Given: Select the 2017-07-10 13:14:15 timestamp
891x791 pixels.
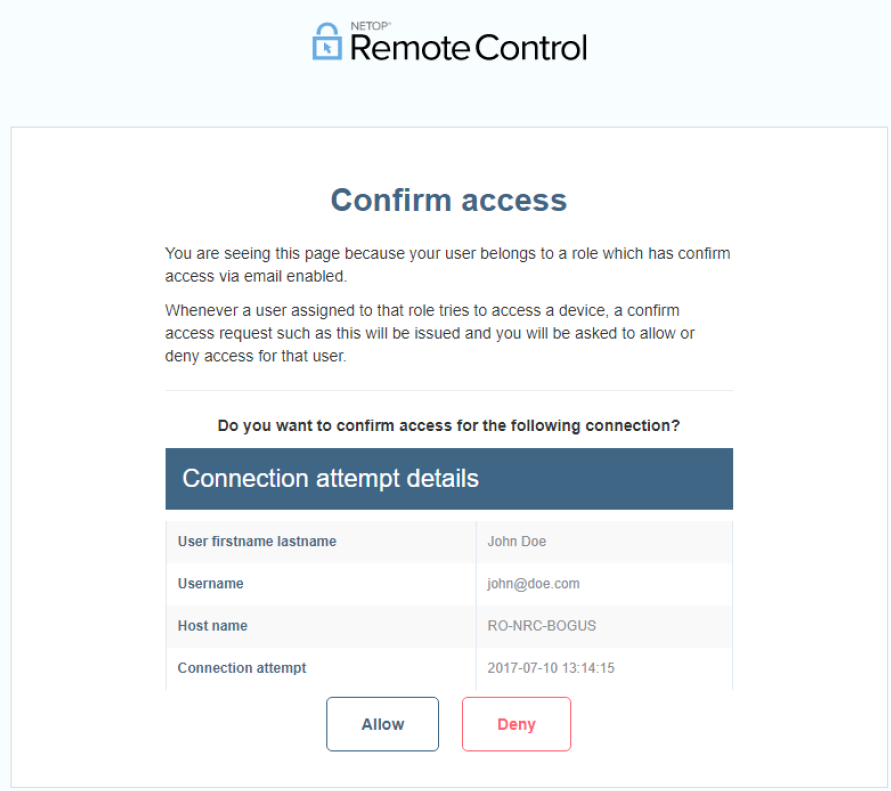Looking at the screenshot, I should [x=551, y=668].
